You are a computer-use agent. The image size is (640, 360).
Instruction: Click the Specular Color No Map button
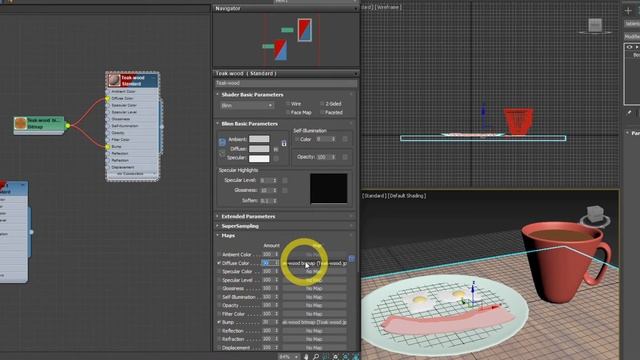click(314, 271)
